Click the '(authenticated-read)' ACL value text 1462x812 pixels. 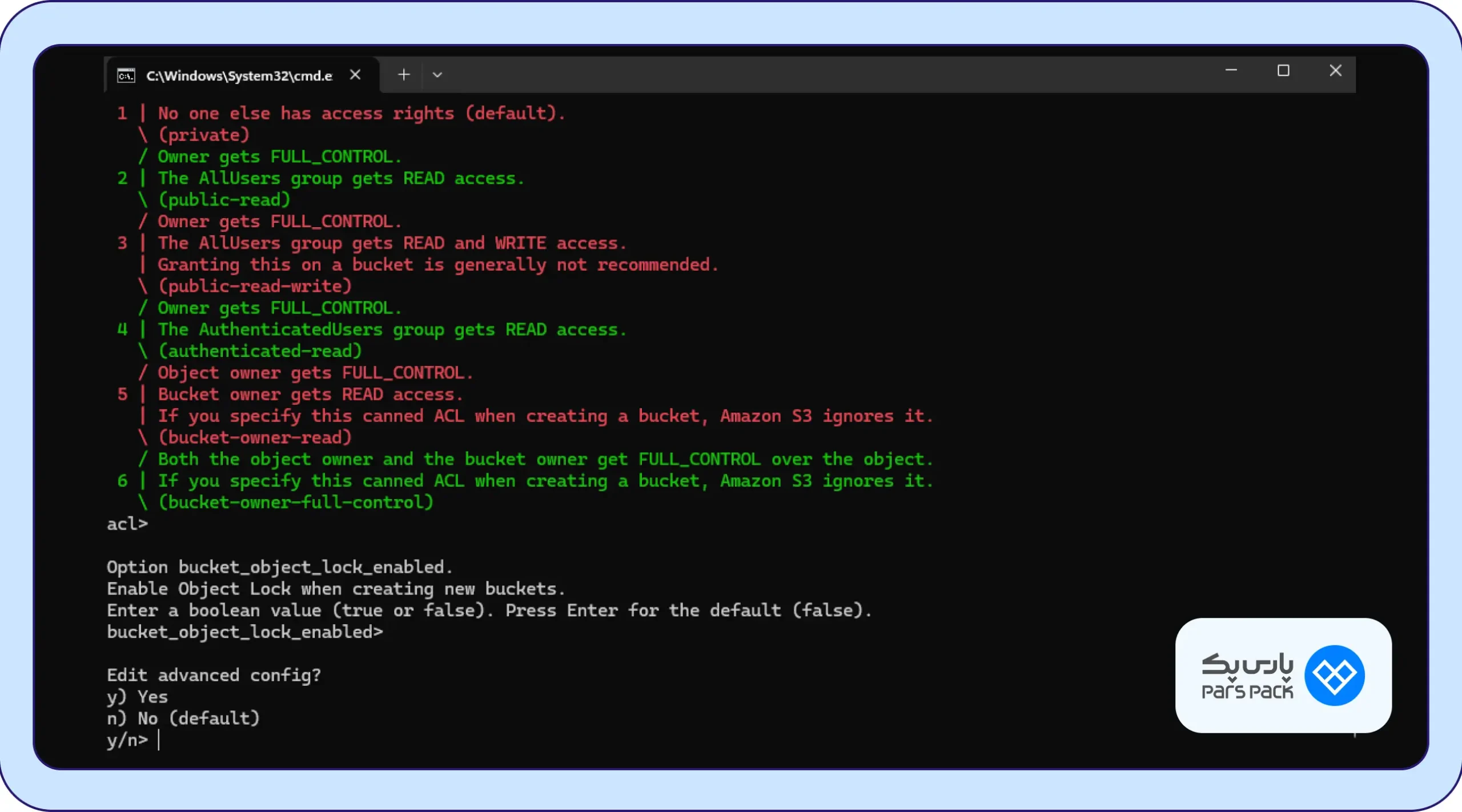coord(260,351)
